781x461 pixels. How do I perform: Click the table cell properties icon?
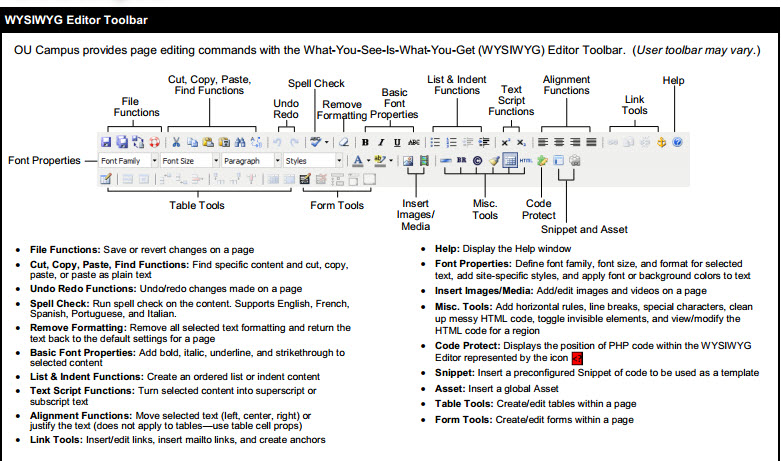coord(143,179)
